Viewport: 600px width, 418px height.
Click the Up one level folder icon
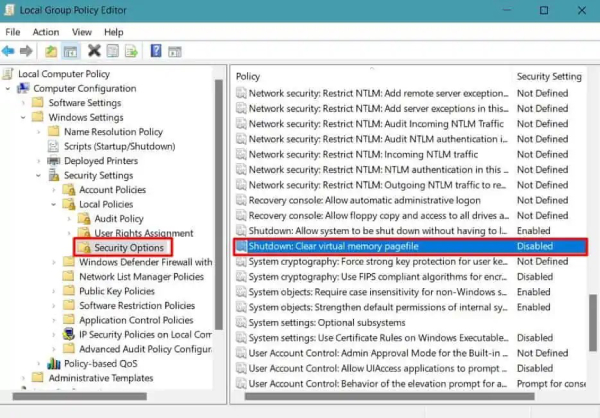(51, 51)
